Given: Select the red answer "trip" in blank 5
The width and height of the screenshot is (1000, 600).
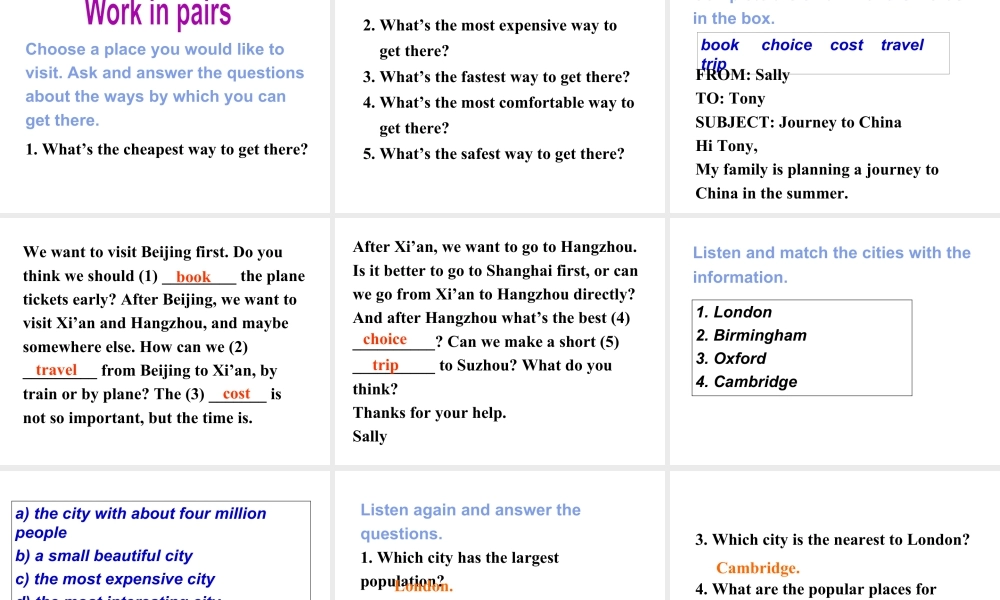Looking at the screenshot, I should pyautogui.click(x=385, y=365).
